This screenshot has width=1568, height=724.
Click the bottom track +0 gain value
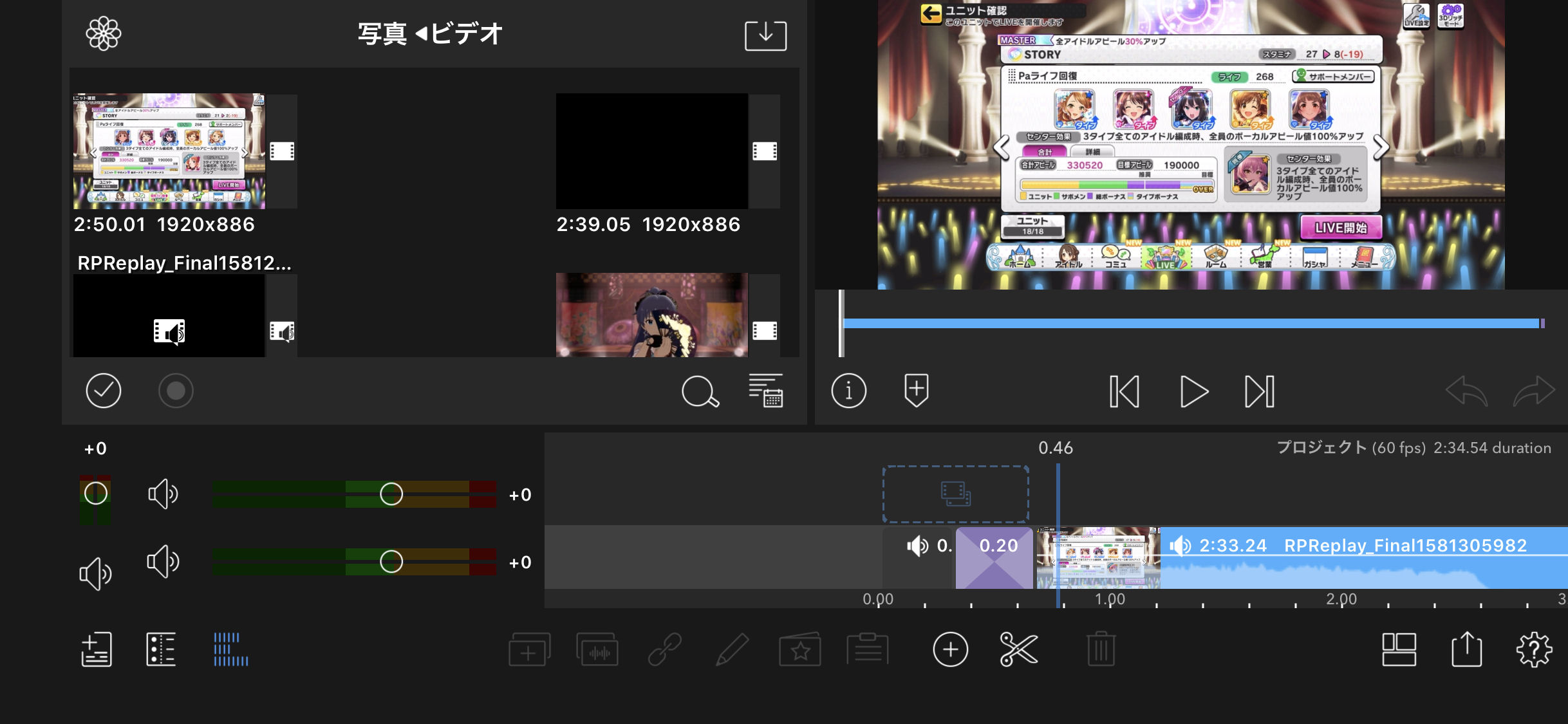pyautogui.click(x=520, y=562)
